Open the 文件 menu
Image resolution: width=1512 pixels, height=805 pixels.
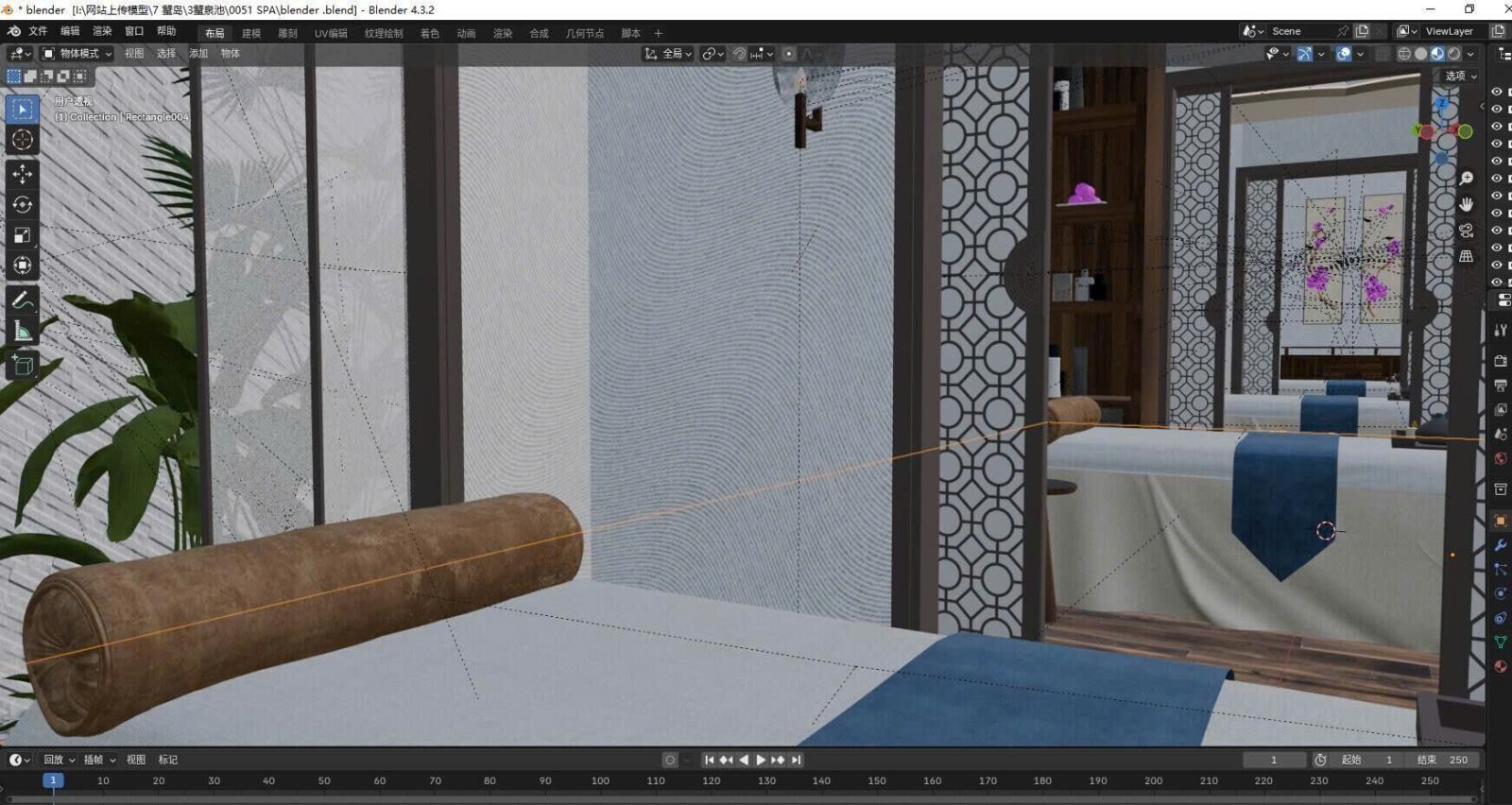tap(38, 31)
